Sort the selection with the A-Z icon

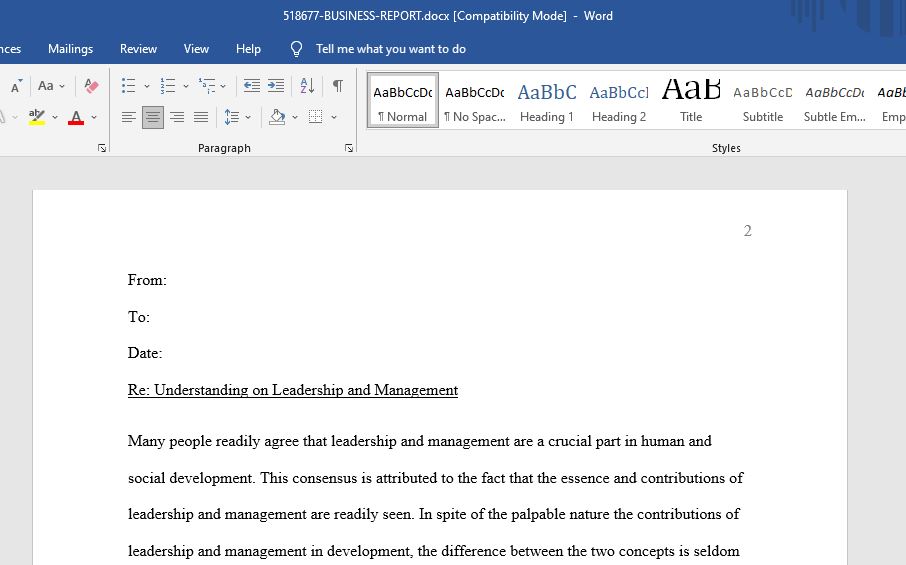click(307, 86)
